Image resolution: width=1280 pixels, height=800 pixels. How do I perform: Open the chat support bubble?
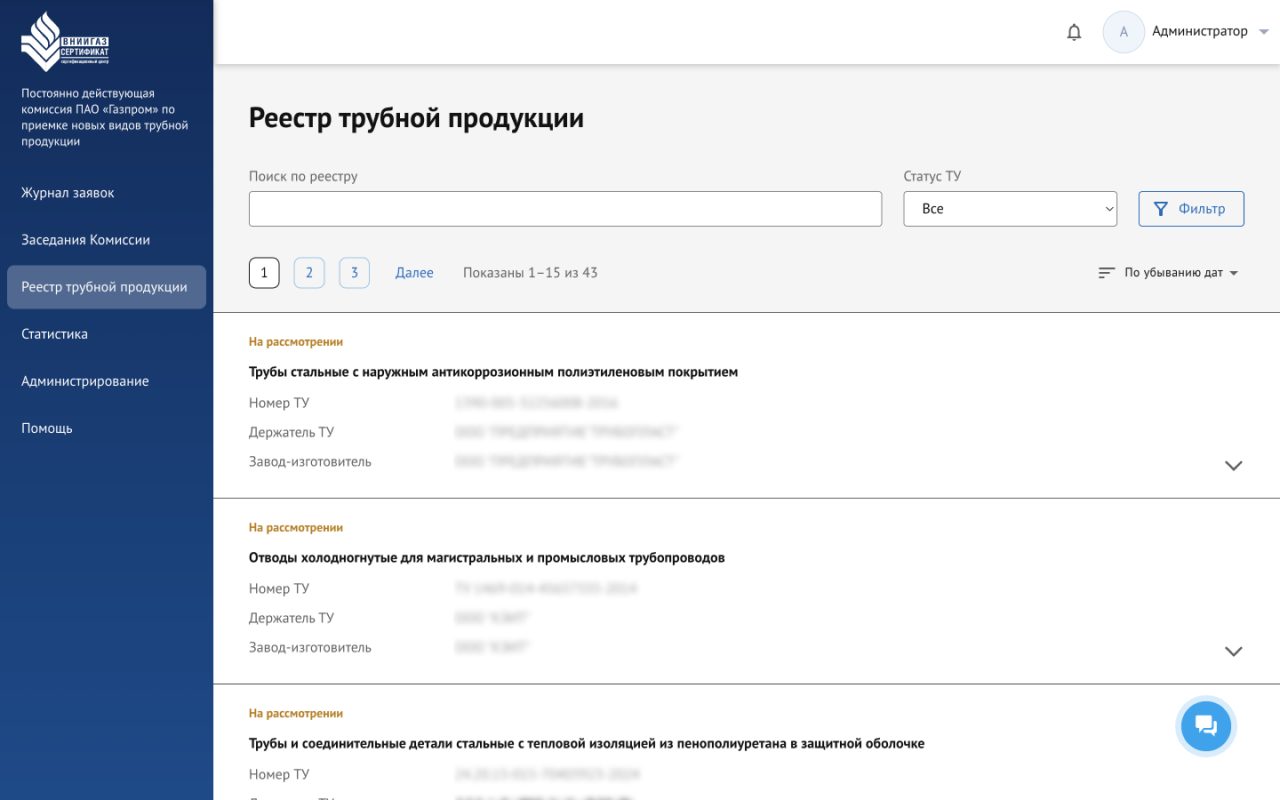point(1206,726)
